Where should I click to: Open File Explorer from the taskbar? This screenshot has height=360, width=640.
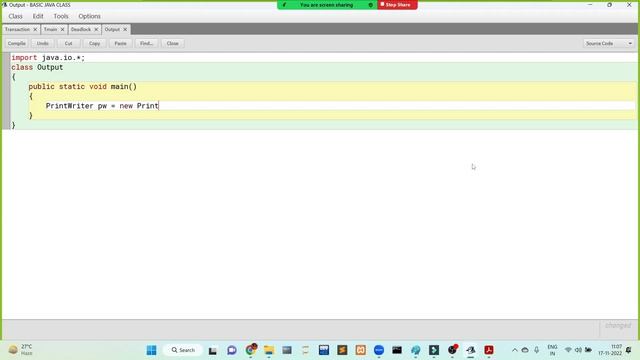point(269,350)
